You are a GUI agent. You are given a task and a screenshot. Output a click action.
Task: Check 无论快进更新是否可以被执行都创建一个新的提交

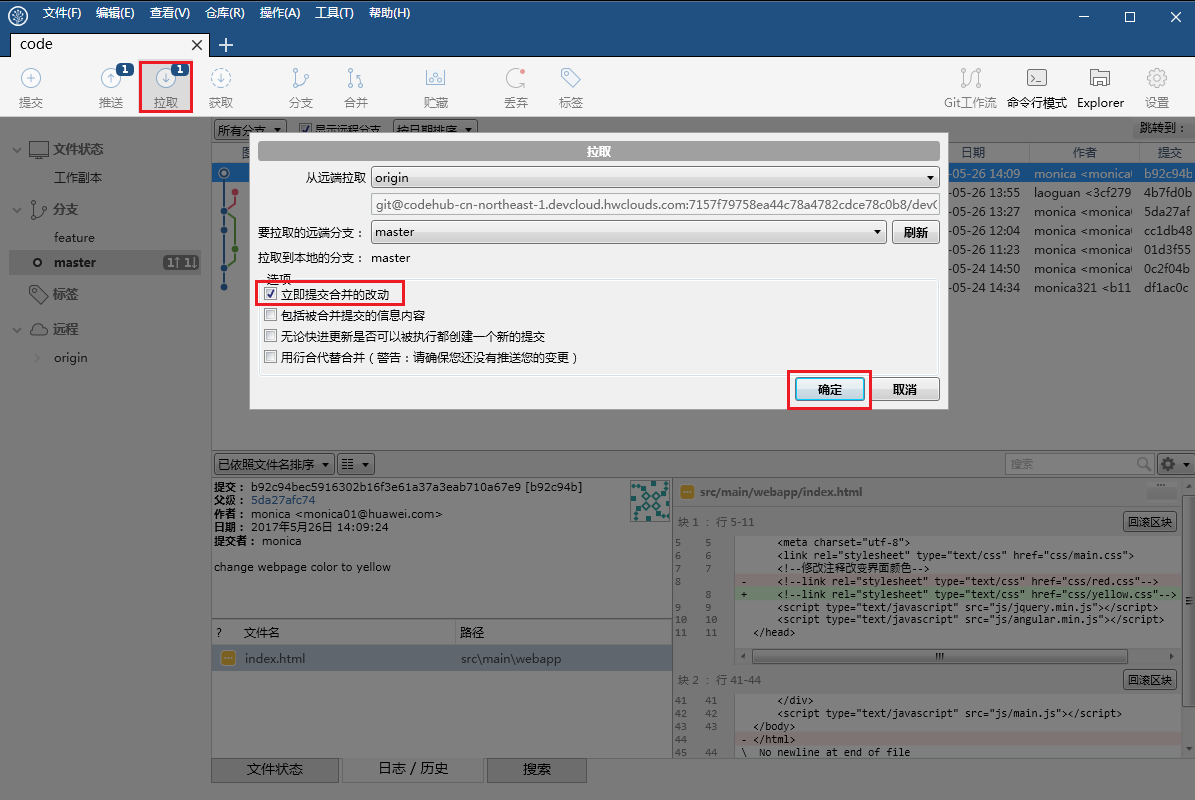[271, 335]
